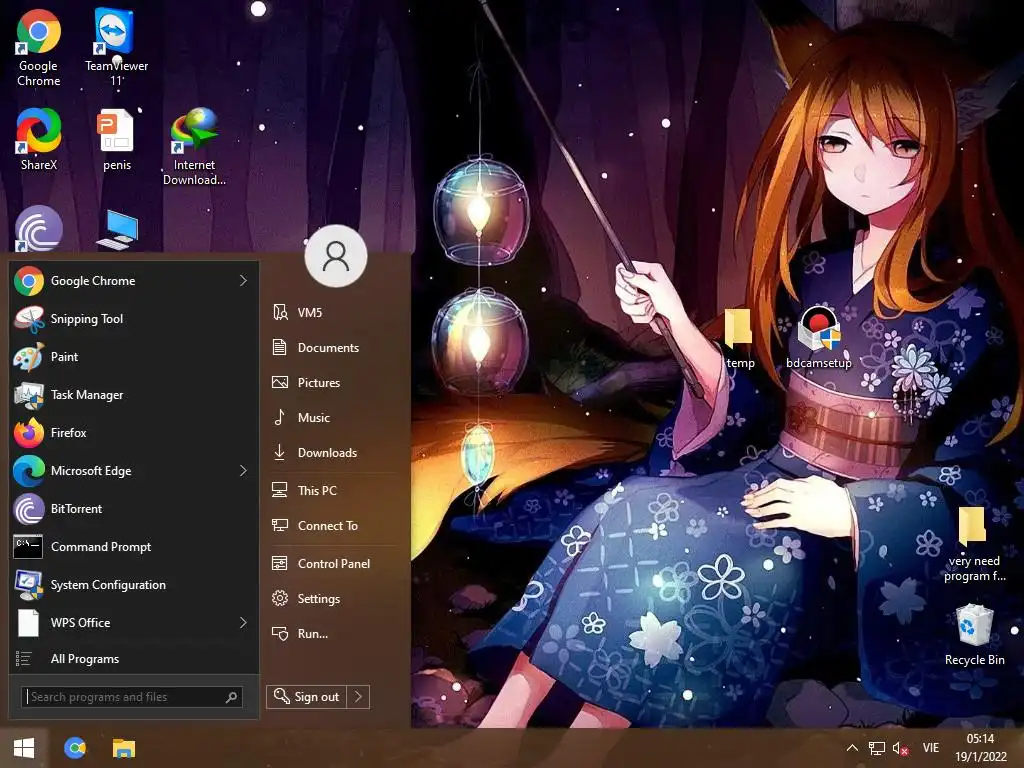Open BitTorrent from Start menu list
The height and width of the screenshot is (768, 1024).
(135, 509)
